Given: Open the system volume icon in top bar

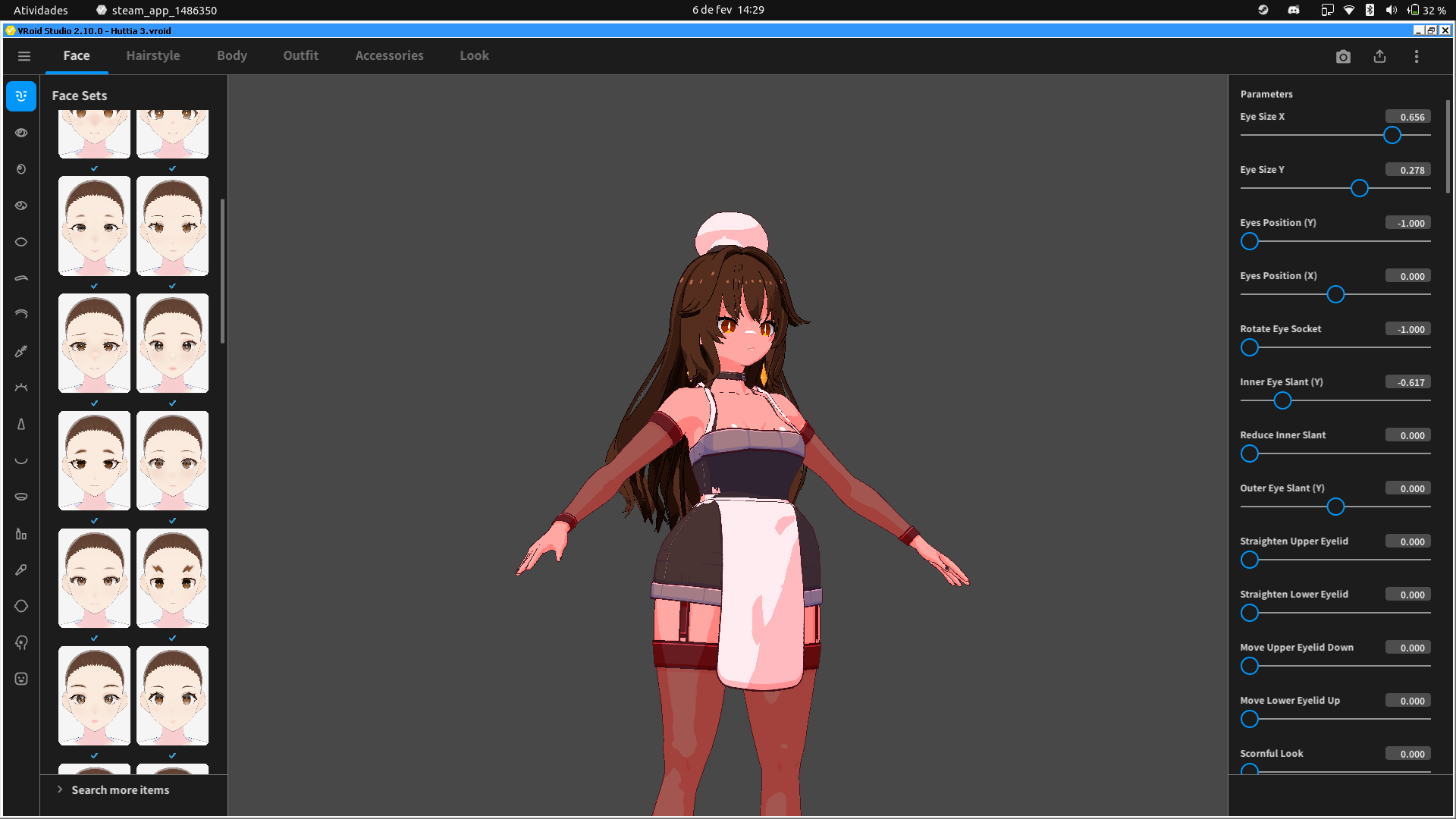Looking at the screenshot, I should [1391, 10].
